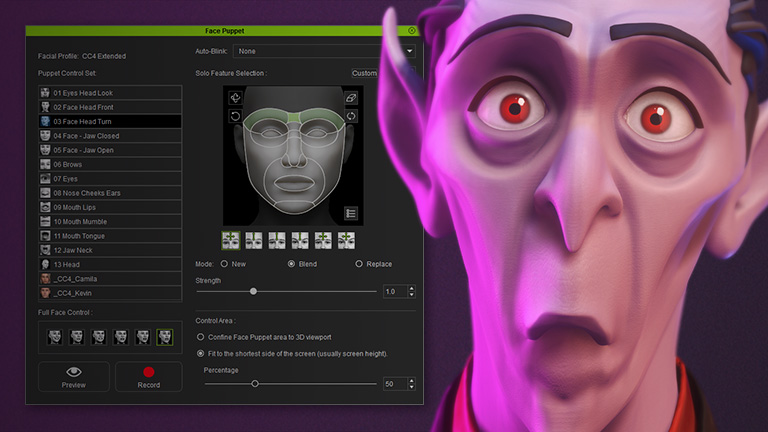Image resolution: width=768 pixels, height=432 pixels.
Task: Click the Percentage slider handle
Action: tap(255, 383)
